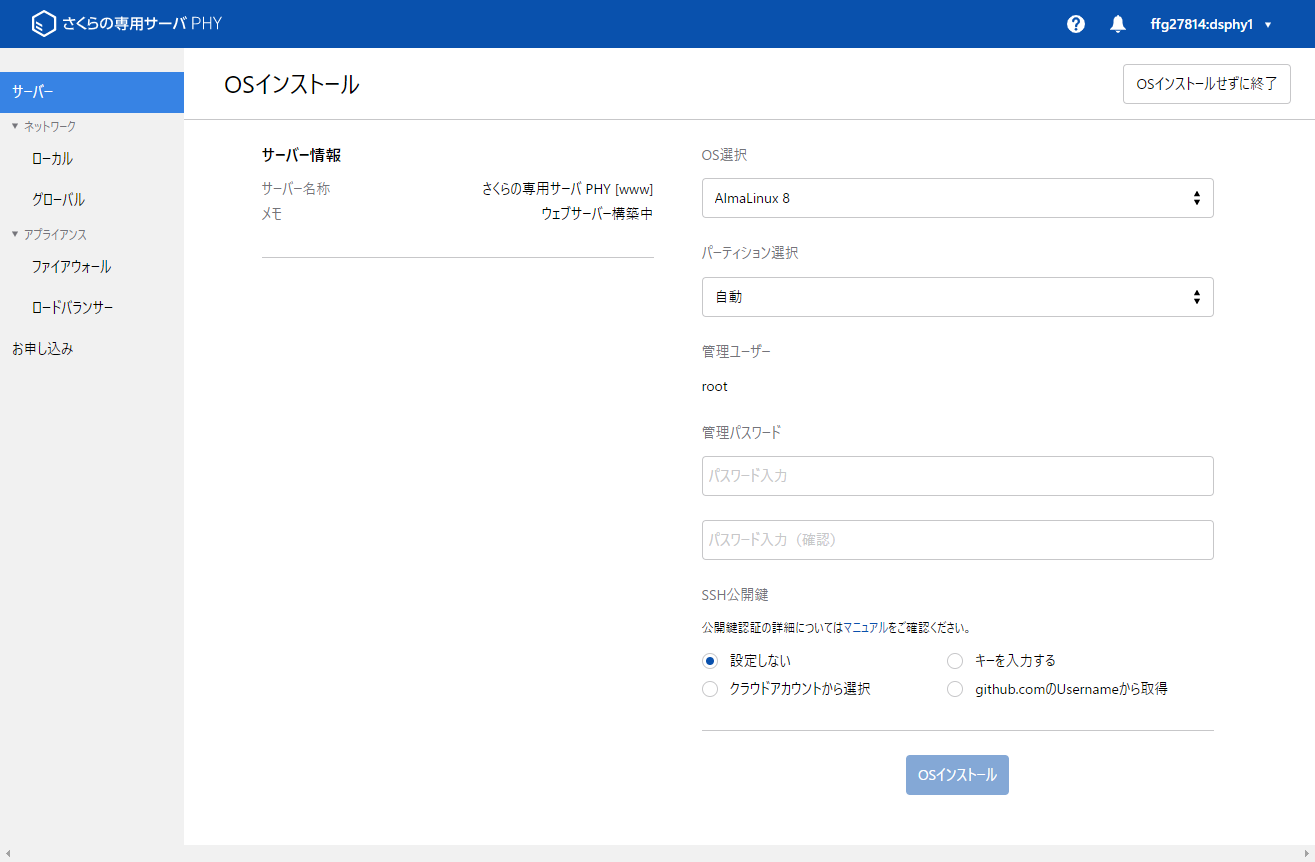Open the OS選択 AlmaLinux 8 dropdown
The width and height of the screenshot is (1315, 862).
tap(957, 198)
